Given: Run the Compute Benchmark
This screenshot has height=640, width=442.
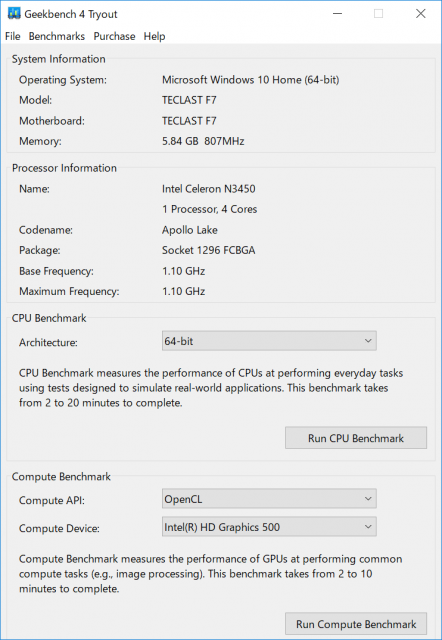Looking at the screenshot, I should point(356,624).
